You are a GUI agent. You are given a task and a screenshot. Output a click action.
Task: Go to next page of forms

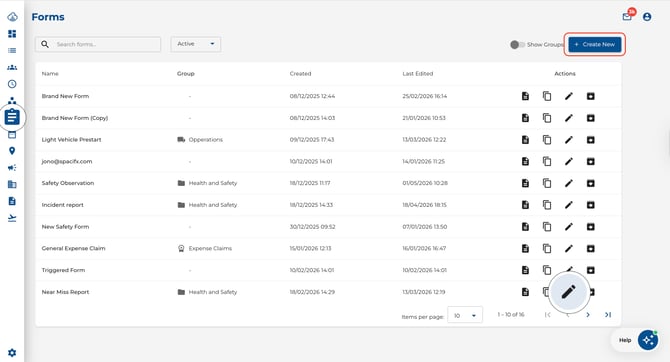(x=588, y=315)
